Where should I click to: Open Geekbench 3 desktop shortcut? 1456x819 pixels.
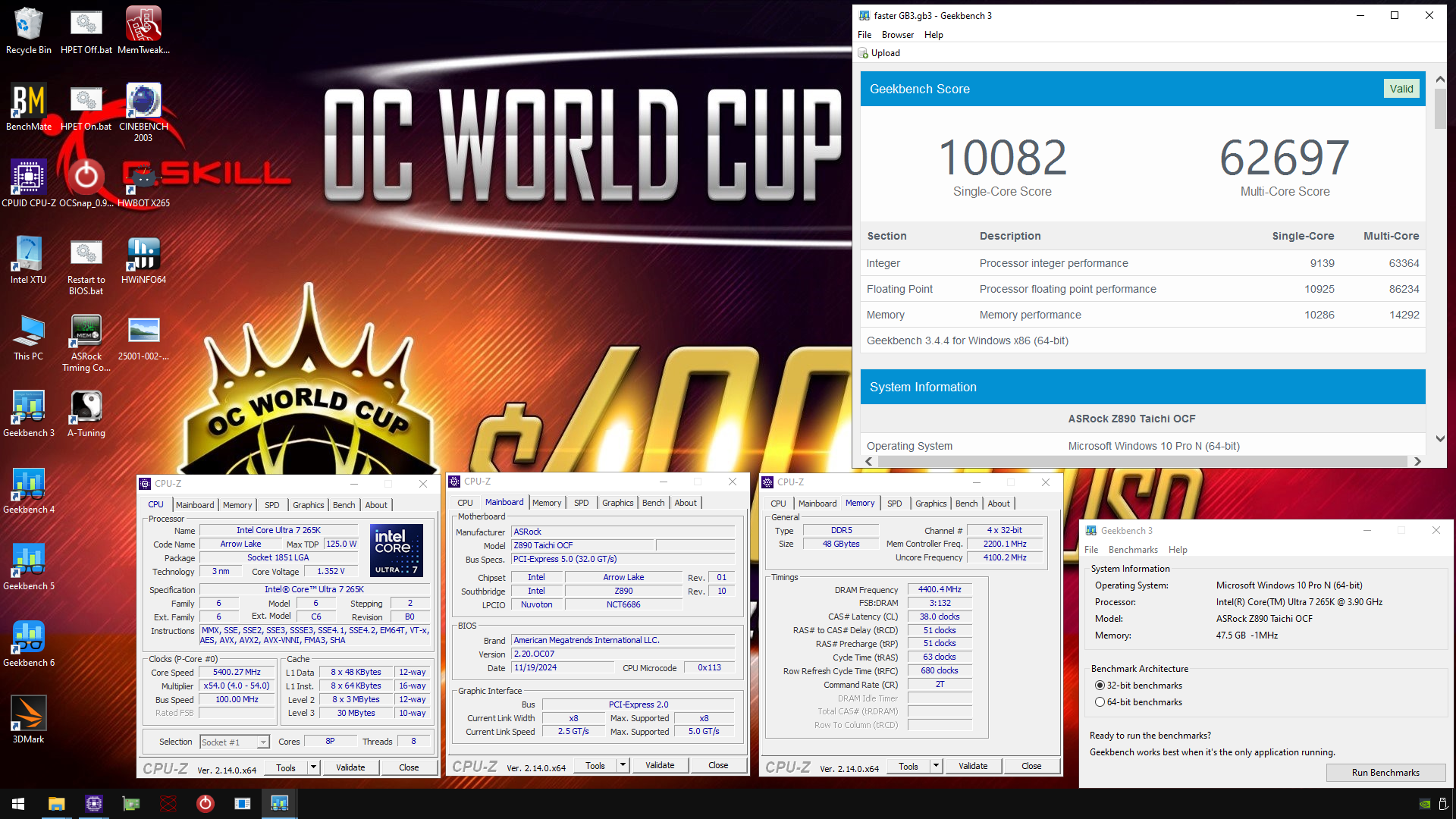[28, 413]
